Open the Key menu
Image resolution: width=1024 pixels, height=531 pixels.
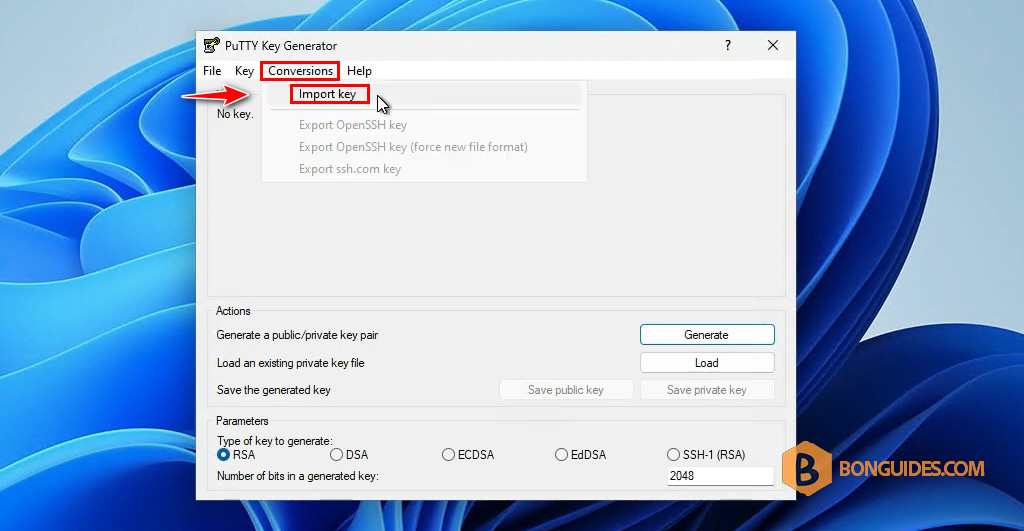pyautogui.click(x=244, y=71)
